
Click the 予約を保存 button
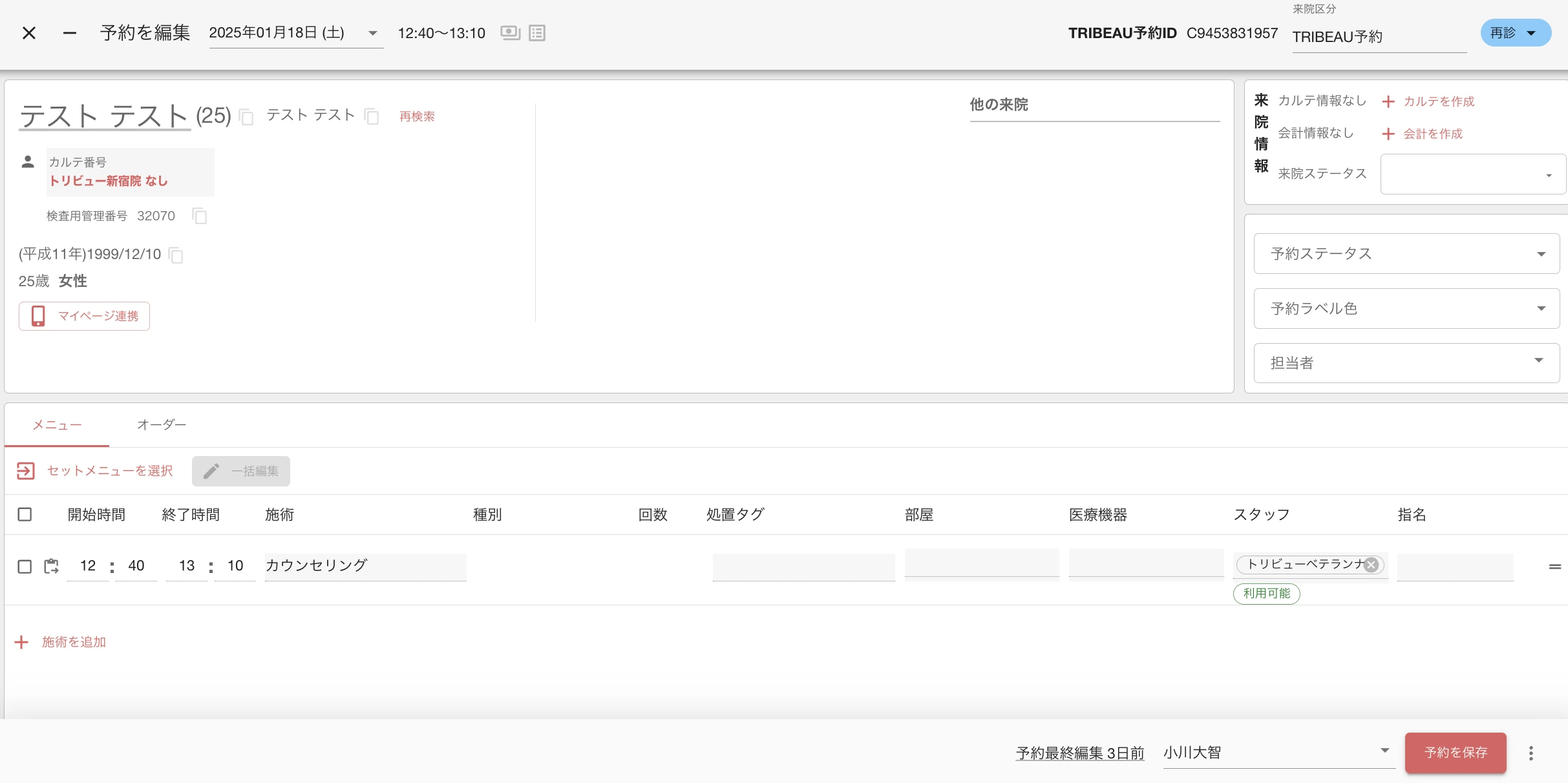pos(1456,753)
